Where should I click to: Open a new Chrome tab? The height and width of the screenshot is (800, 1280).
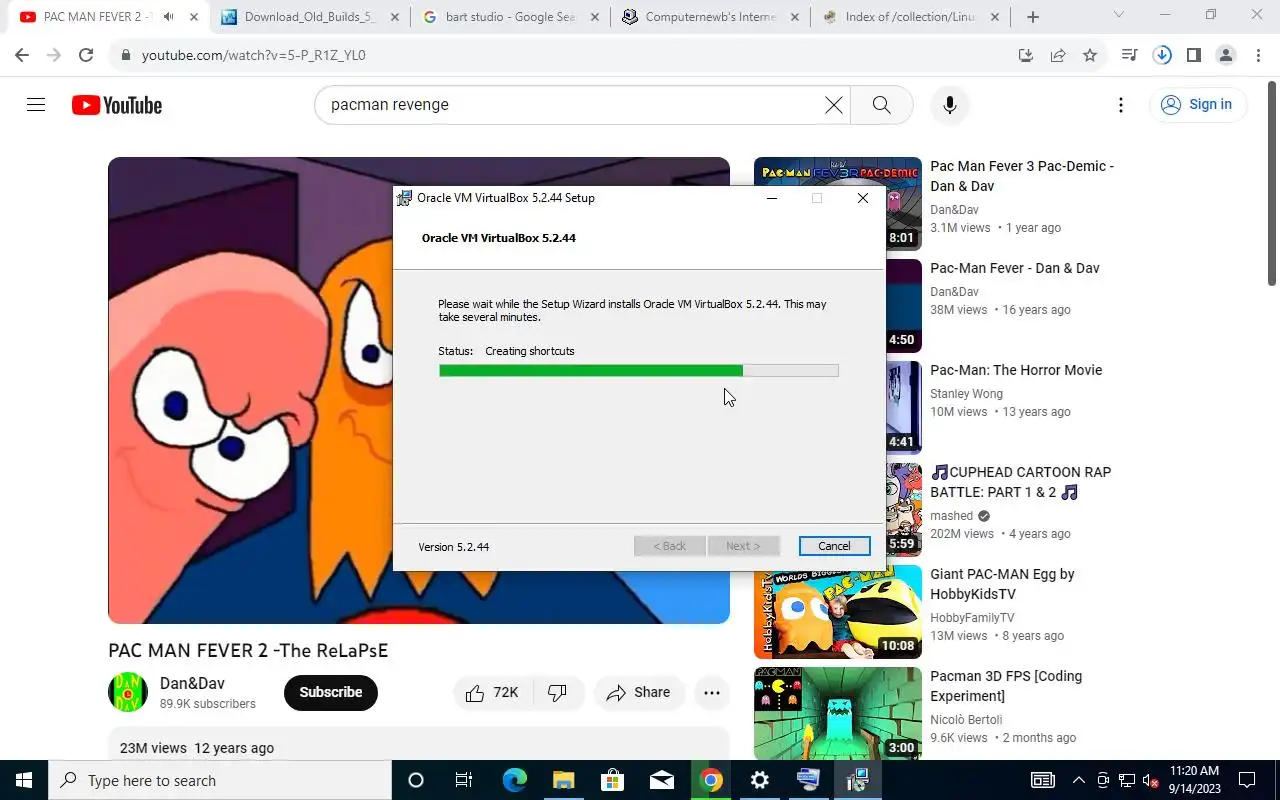(x=1033, y=17)
